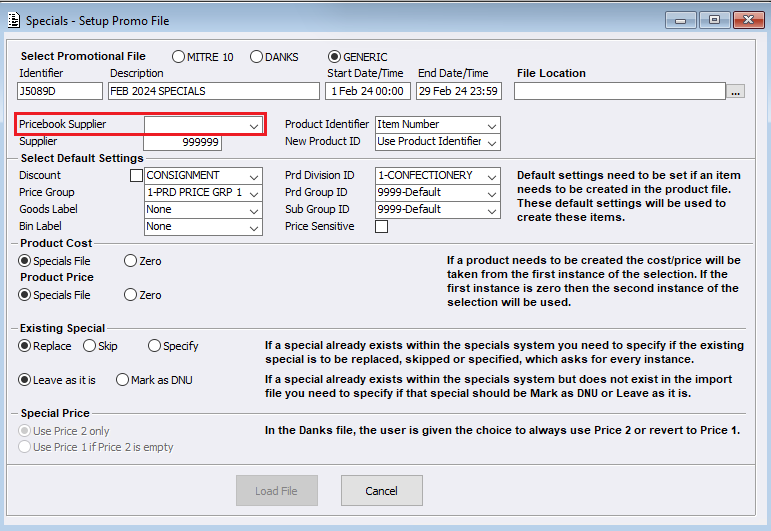Viewport: 771px width, 531px height.
Task: Click the Description field FEB 2024 SPECIALS
Action: click(x=214, y=91)
